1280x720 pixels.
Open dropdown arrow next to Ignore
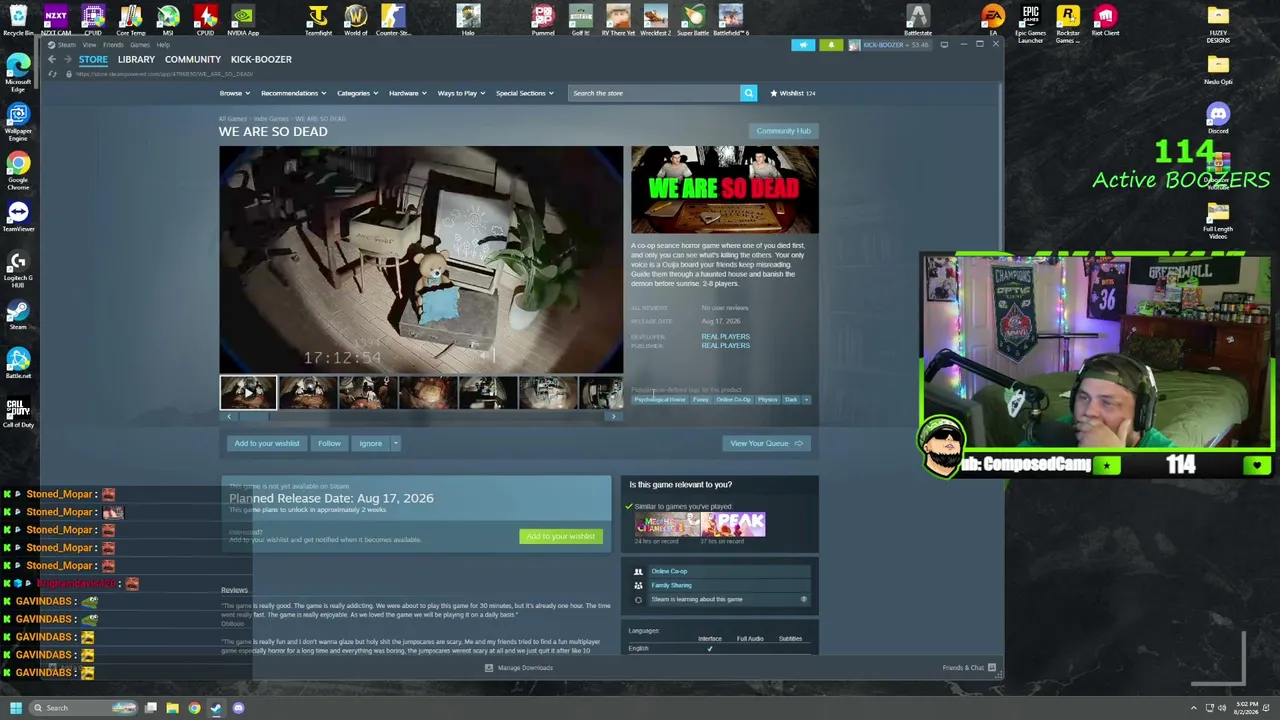point(395,443)
